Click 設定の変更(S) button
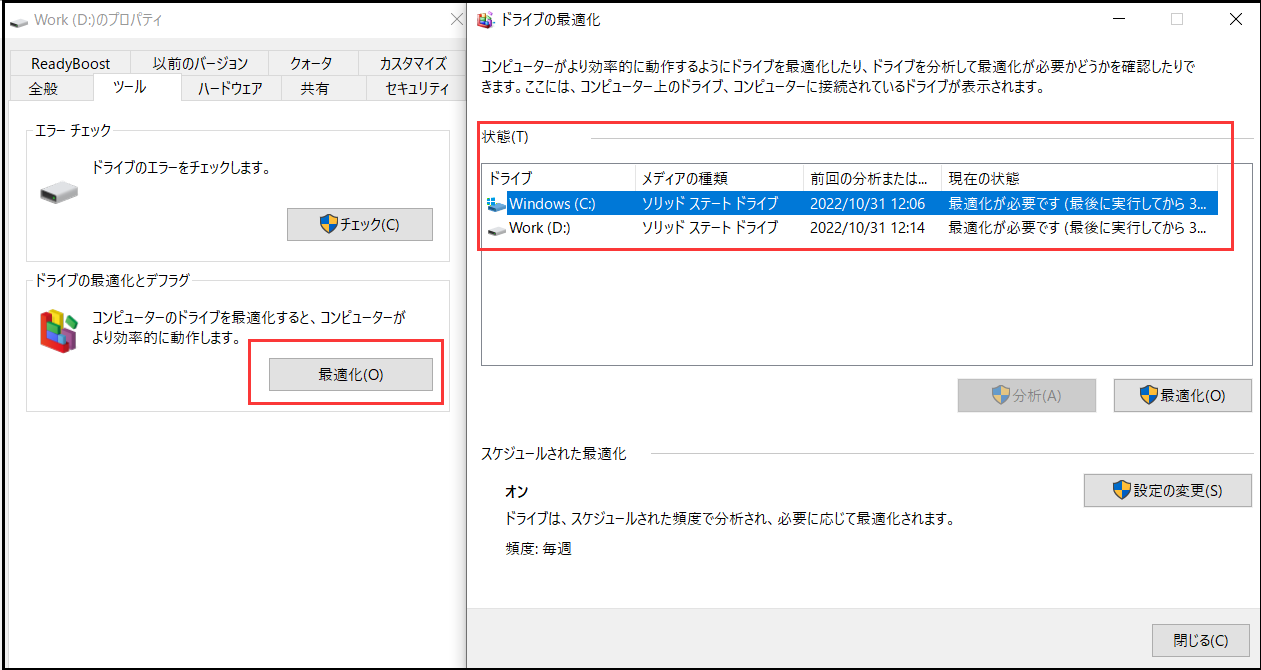Screen dimensions: 1261x670 pos(1167,491)
